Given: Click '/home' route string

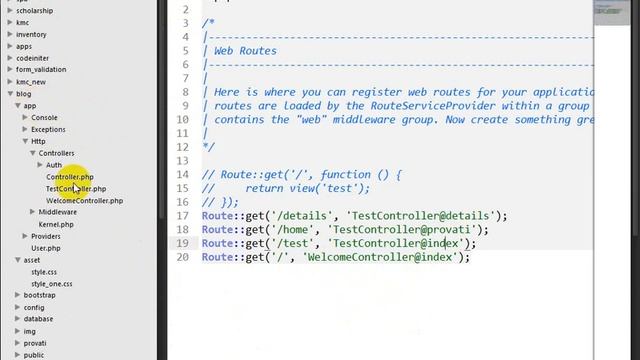Looking at the screenshot, I should [293, 229].
